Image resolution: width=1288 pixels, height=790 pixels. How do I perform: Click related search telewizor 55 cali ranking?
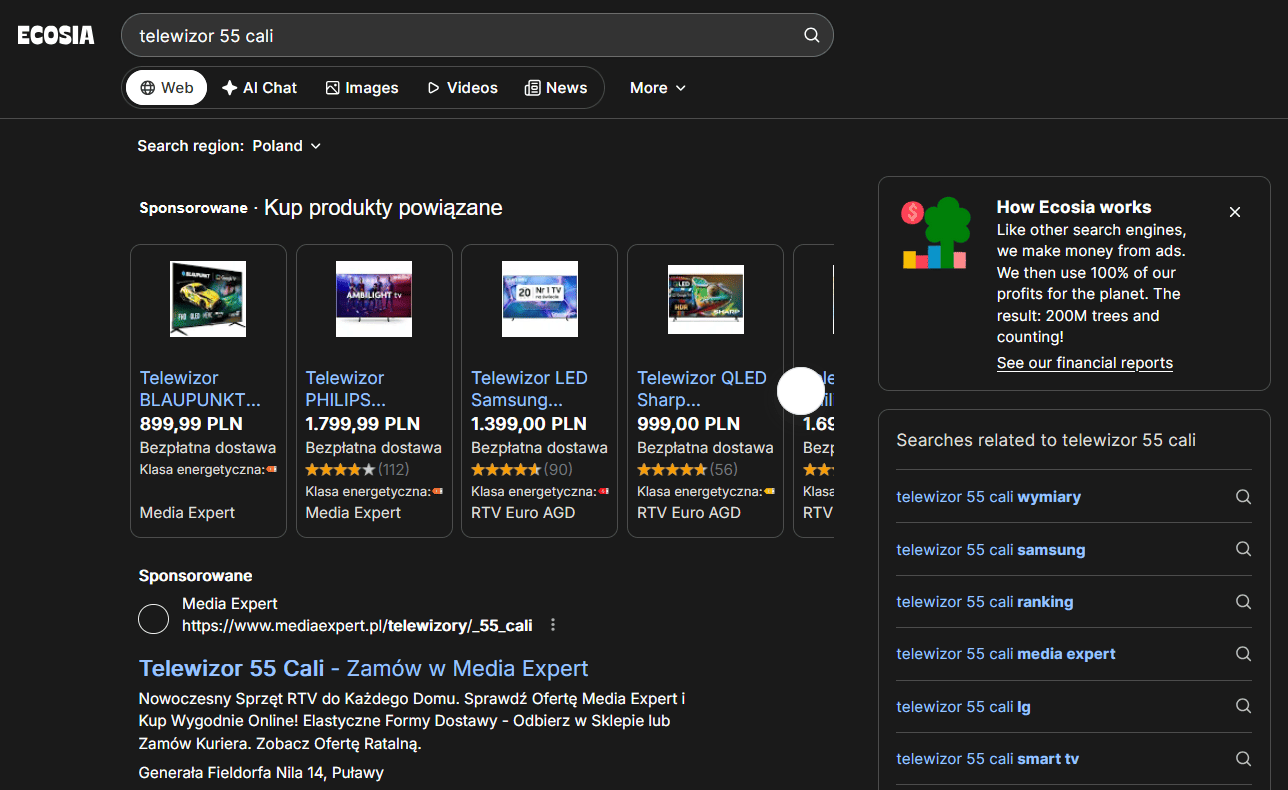pos(985,602)
